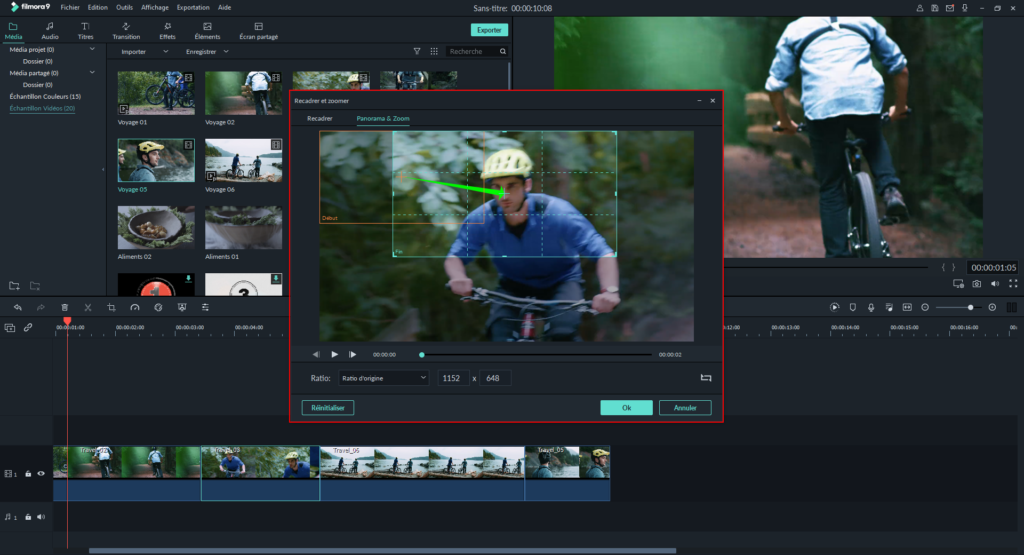Toggle the auto-link chain icon
The width and height of the screenshot is (1024, 555).
pyautogui.click(x=28, y=328)
